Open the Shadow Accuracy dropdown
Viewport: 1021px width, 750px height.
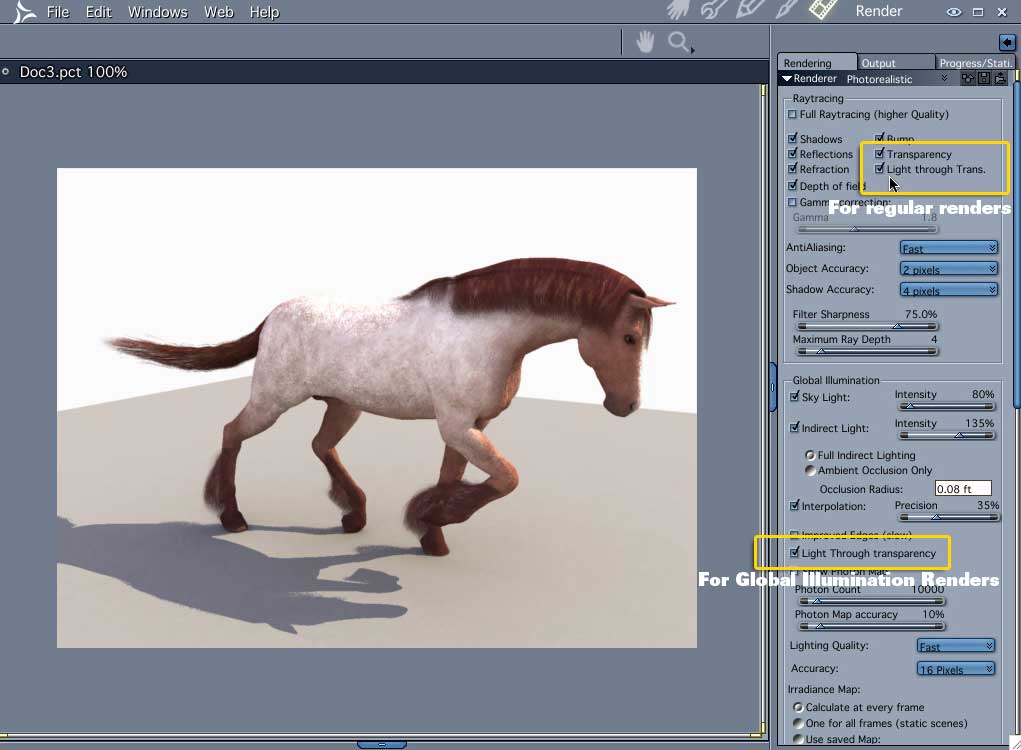(949, 290)
